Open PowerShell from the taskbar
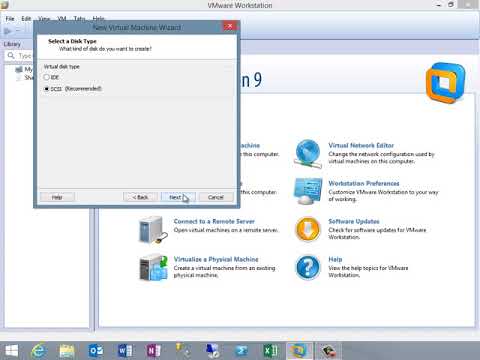 tap(241, 351)
